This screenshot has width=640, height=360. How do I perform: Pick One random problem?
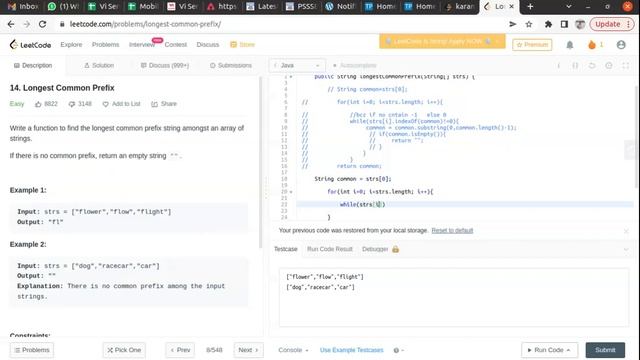pos(124,350)
